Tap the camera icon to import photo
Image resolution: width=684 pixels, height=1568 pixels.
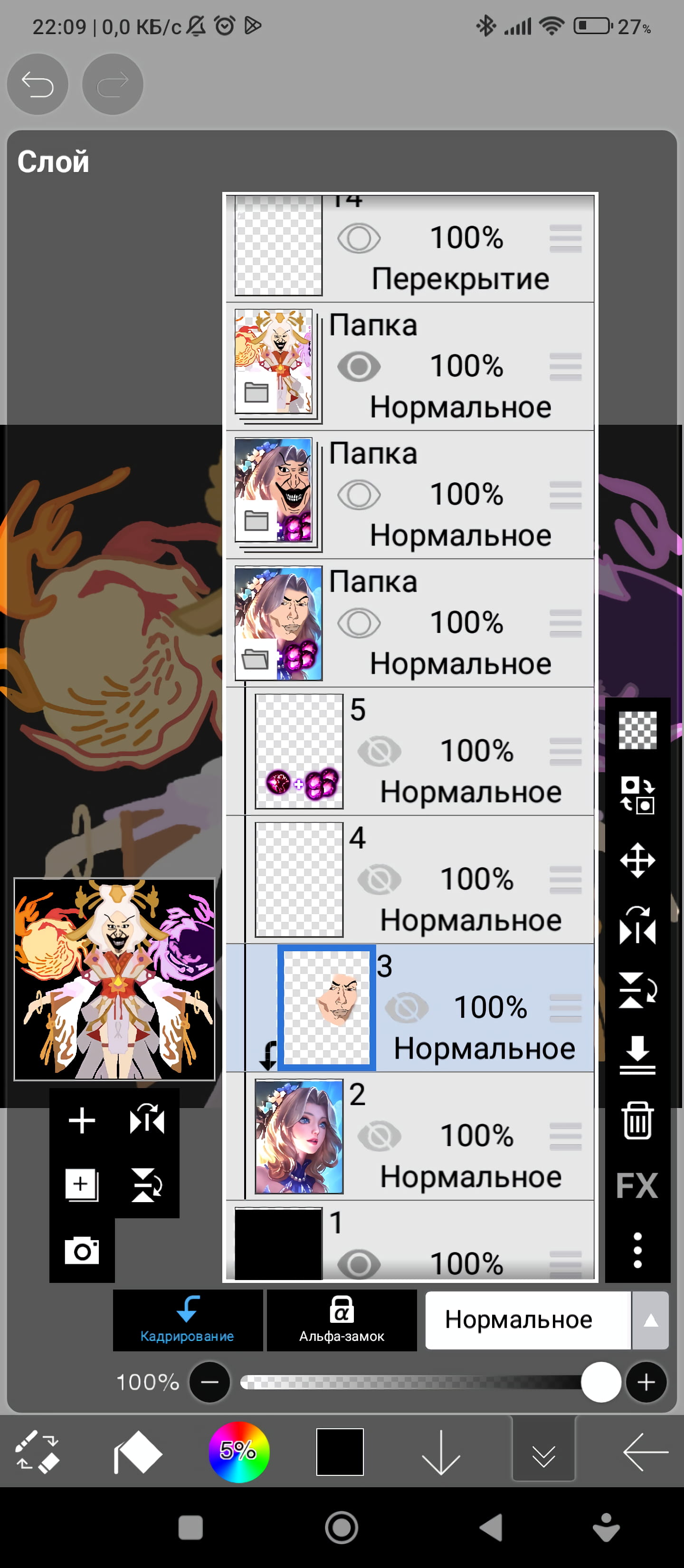82,1251
